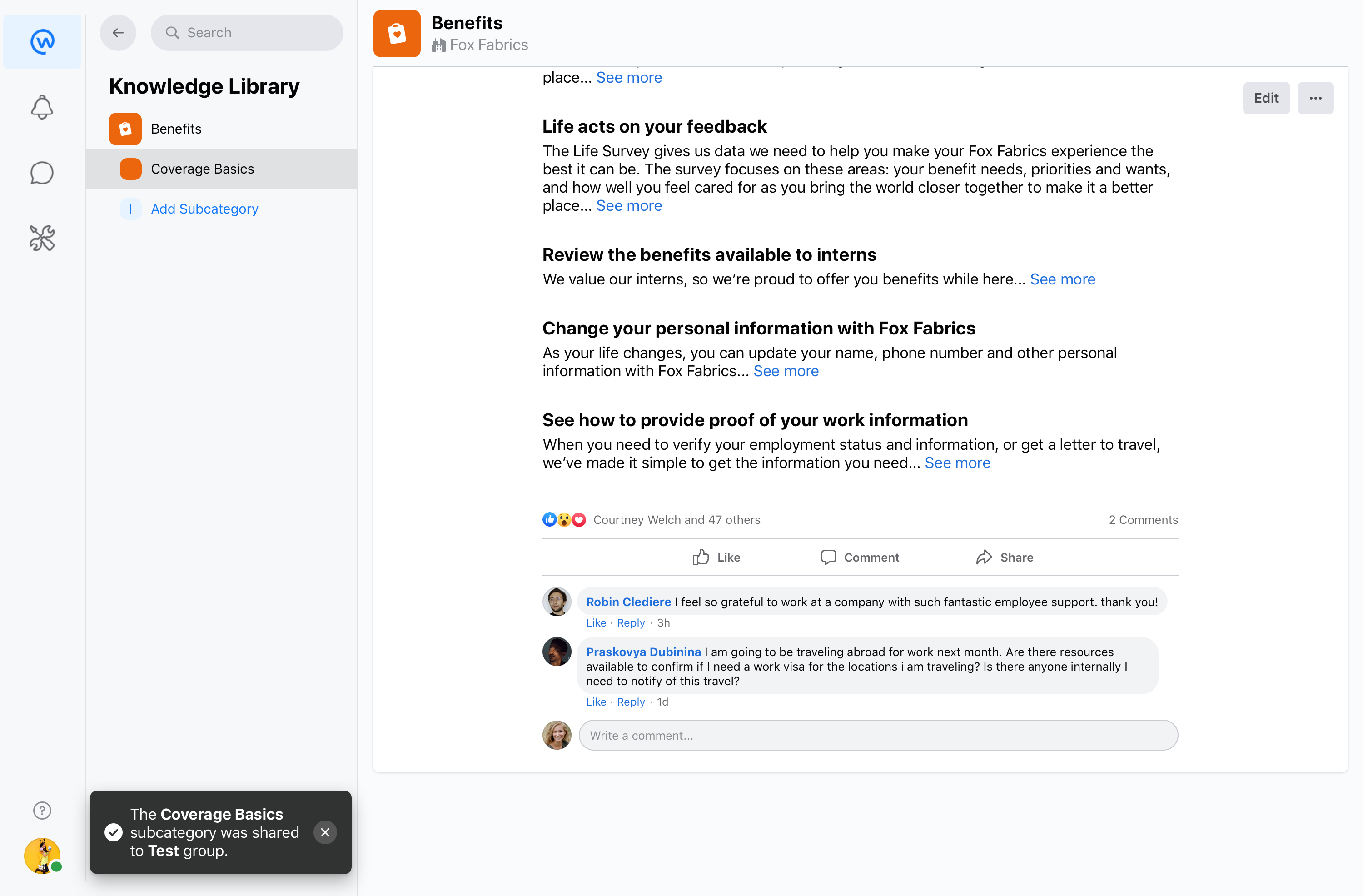Click the Benefits header bag icon
The image size is (1363, 896).
[397, 33]
